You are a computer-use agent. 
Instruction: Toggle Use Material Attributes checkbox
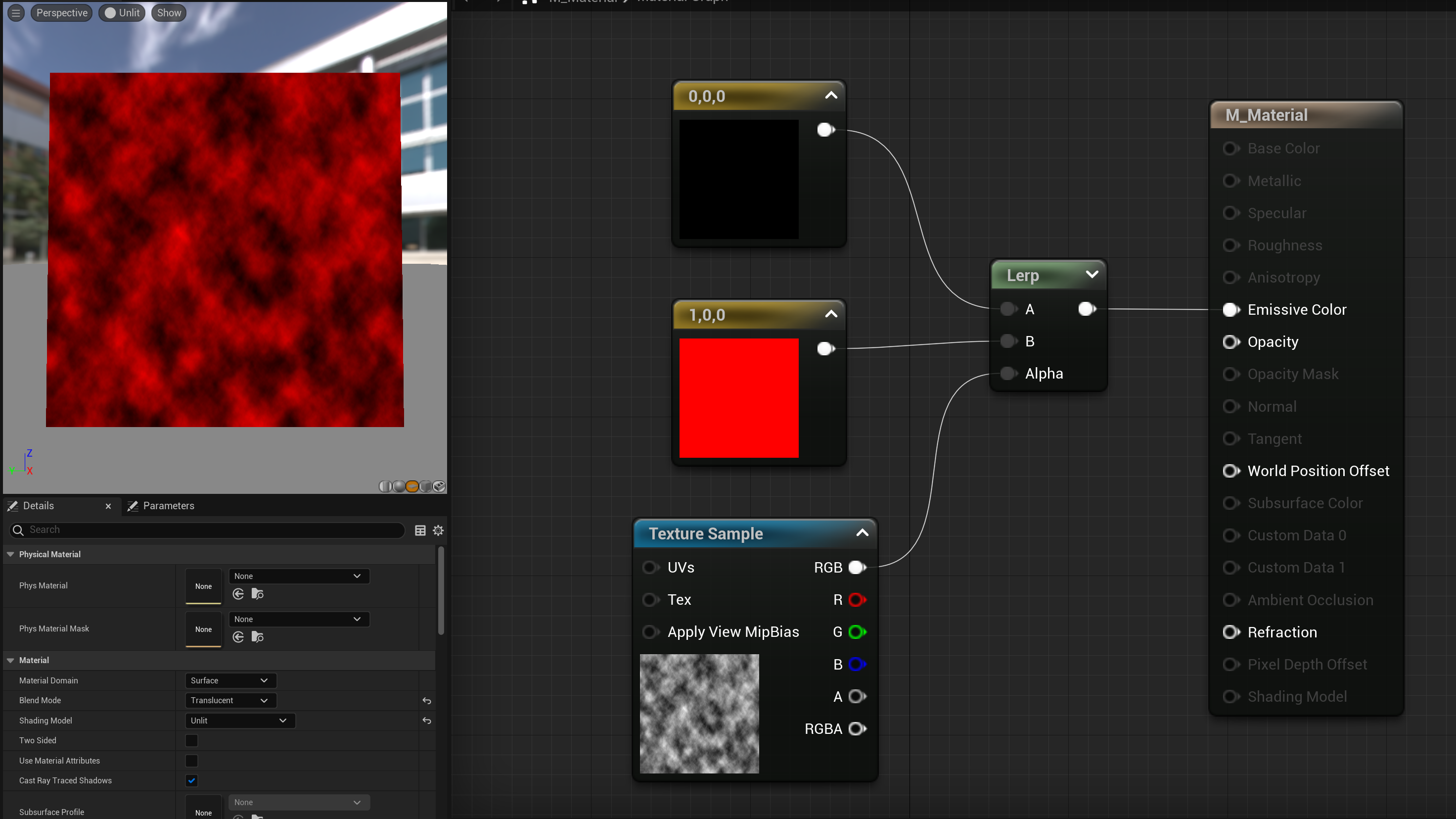click(x=191, y=761)
